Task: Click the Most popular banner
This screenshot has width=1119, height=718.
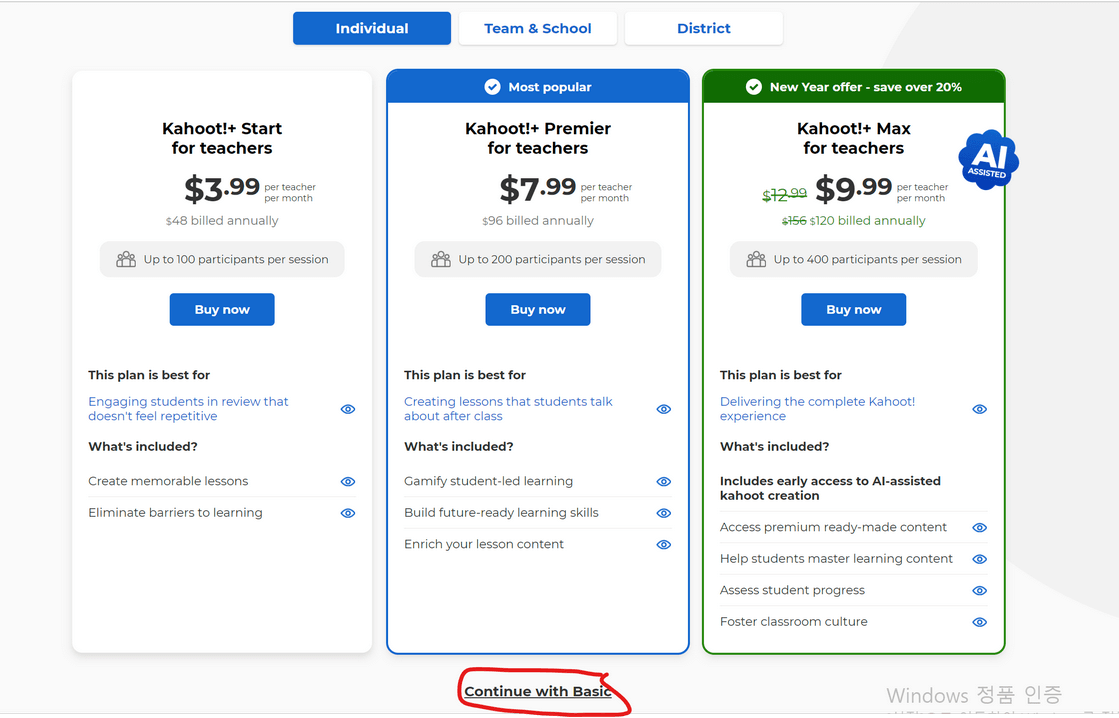Action: tap(538, 87)
